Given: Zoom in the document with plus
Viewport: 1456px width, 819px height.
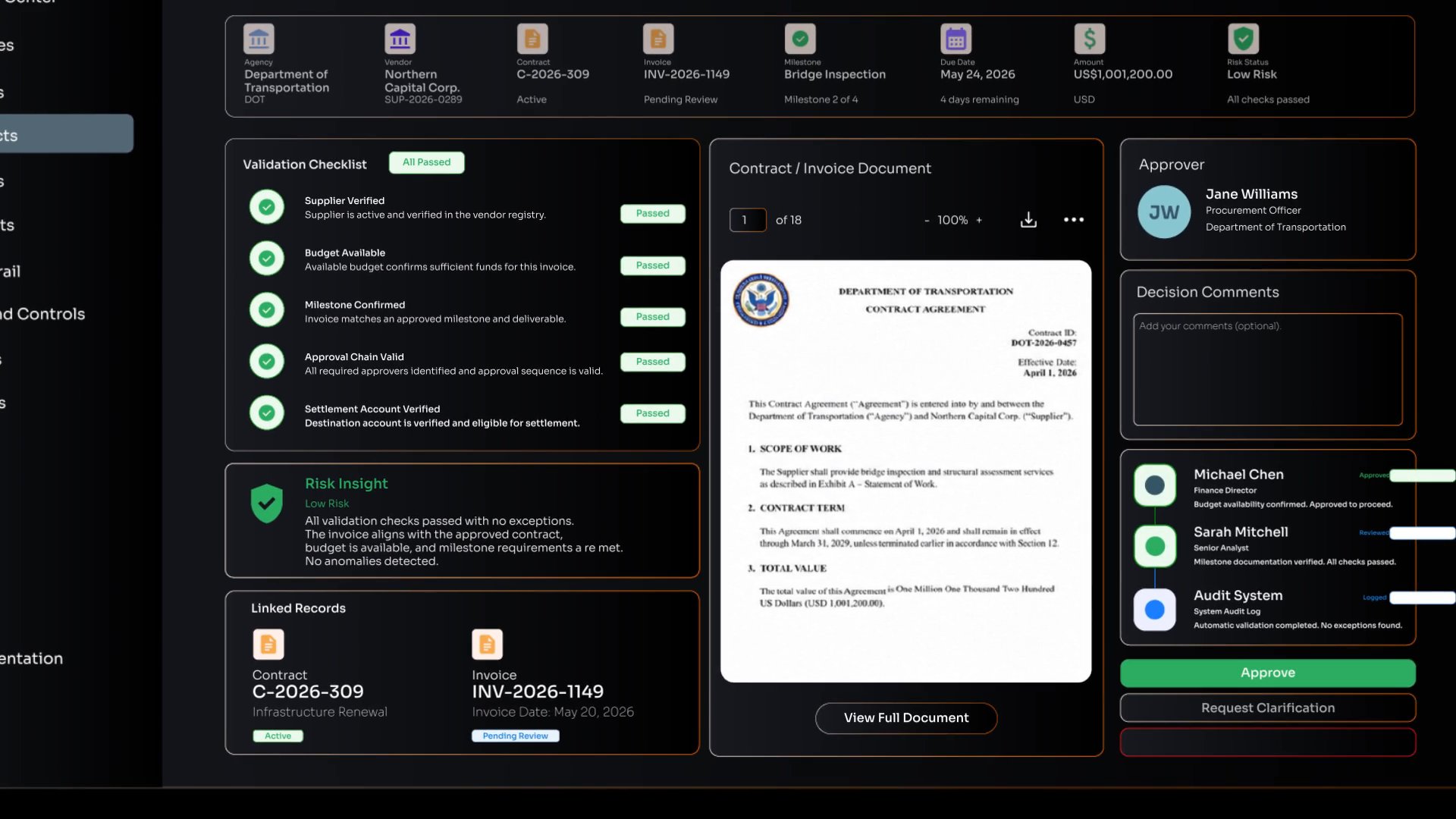Looking at the screenshot, I should pos(979,221).
